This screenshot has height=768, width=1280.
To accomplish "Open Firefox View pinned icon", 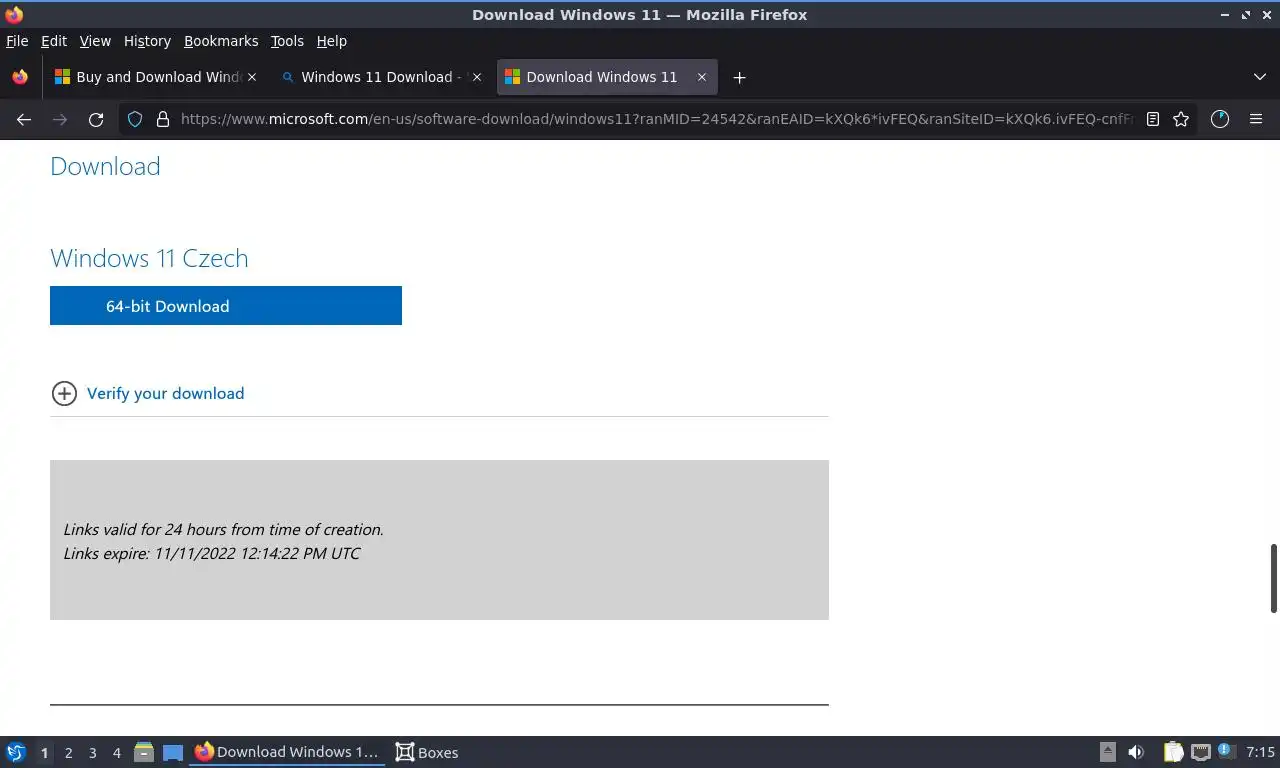I will point(20,77).
